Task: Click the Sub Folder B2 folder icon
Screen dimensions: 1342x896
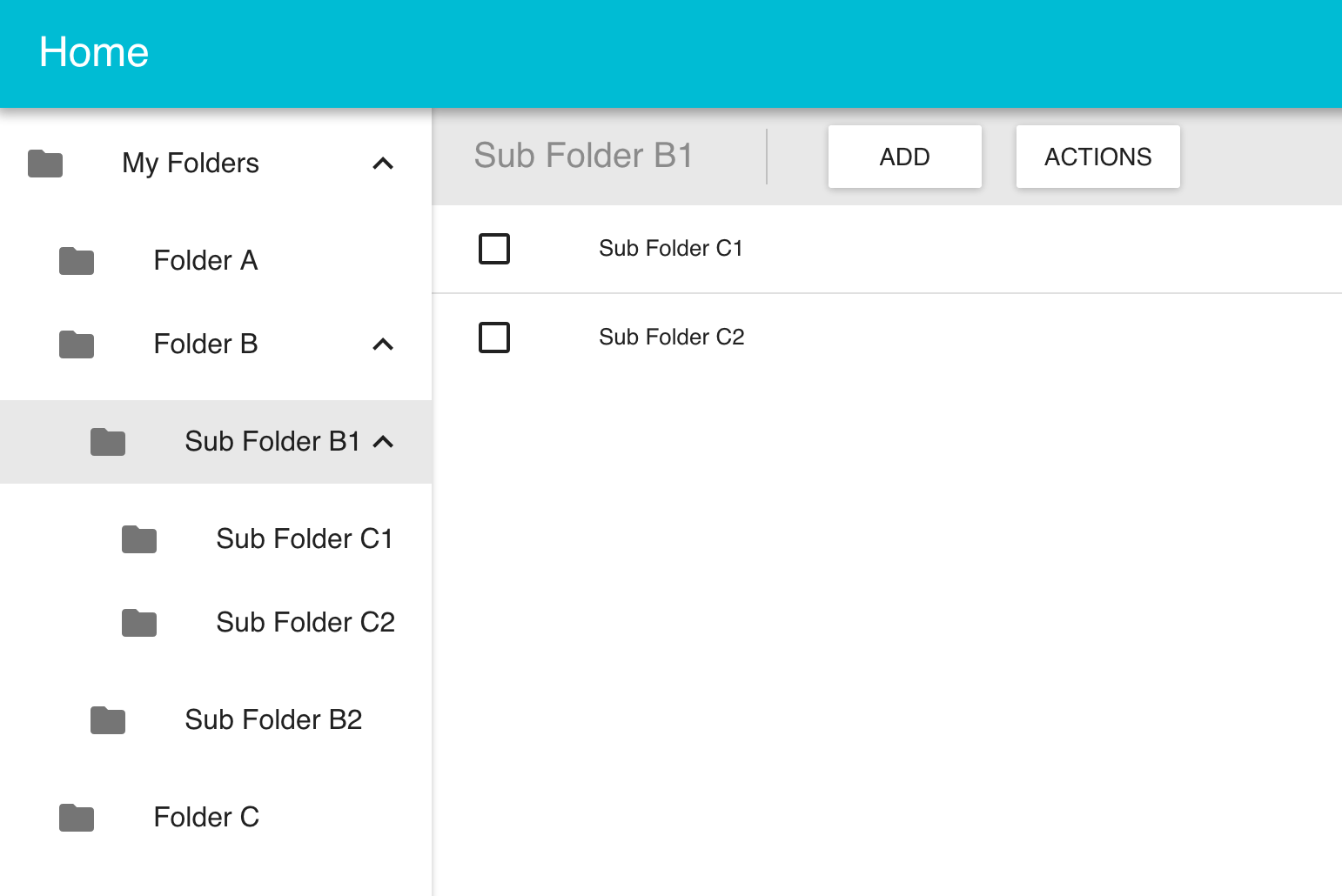Action: point(108,719)
